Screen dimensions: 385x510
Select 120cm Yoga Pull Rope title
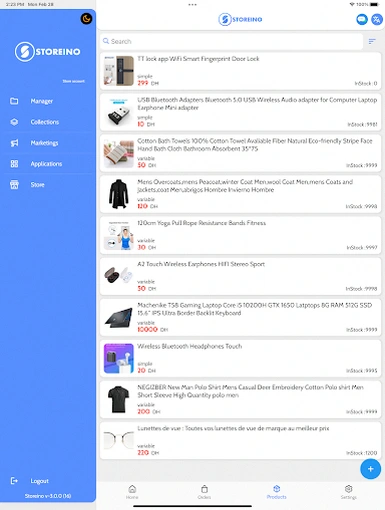202,223
